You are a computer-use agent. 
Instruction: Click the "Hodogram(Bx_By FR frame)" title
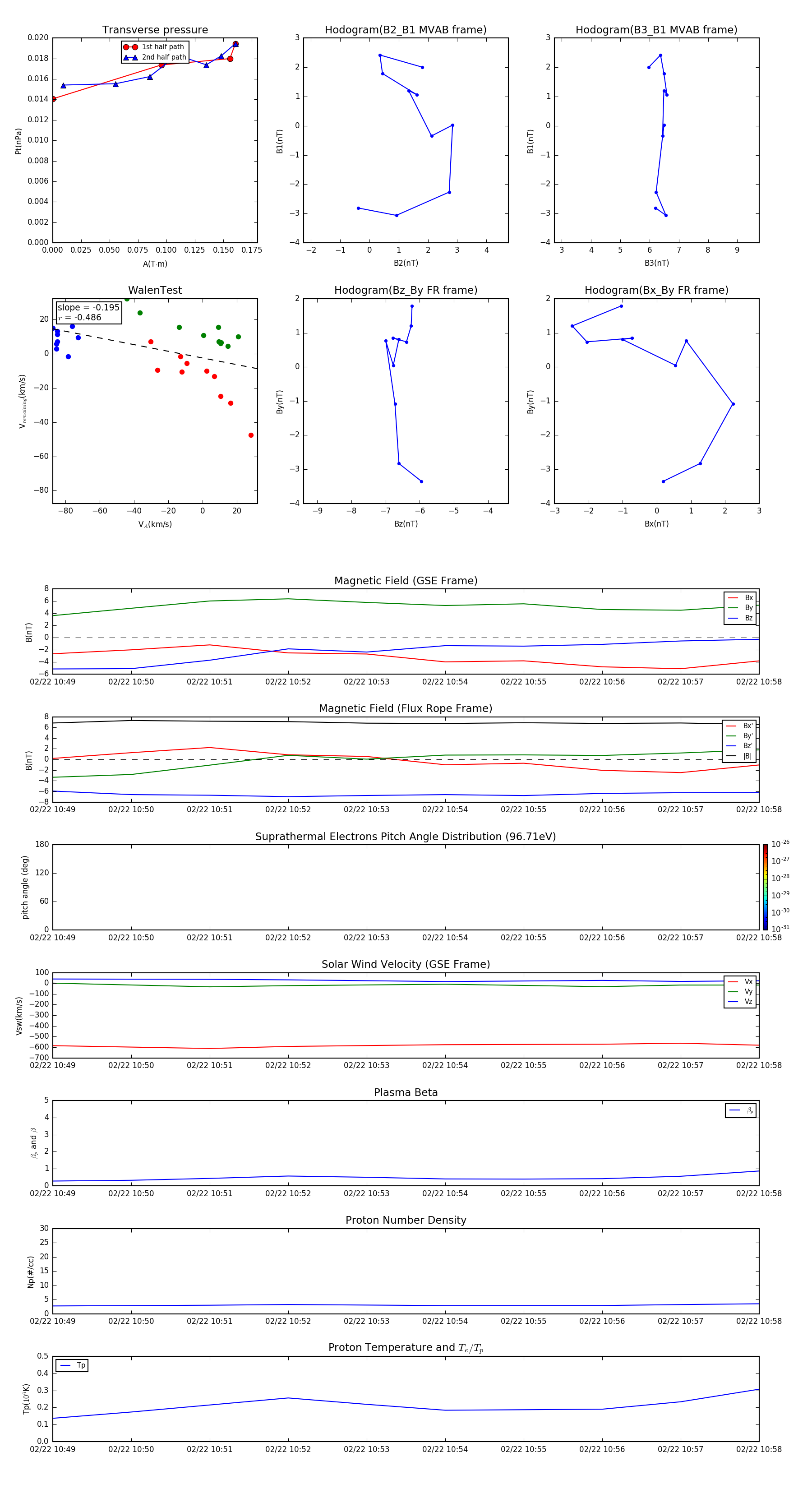pos(656,290)
